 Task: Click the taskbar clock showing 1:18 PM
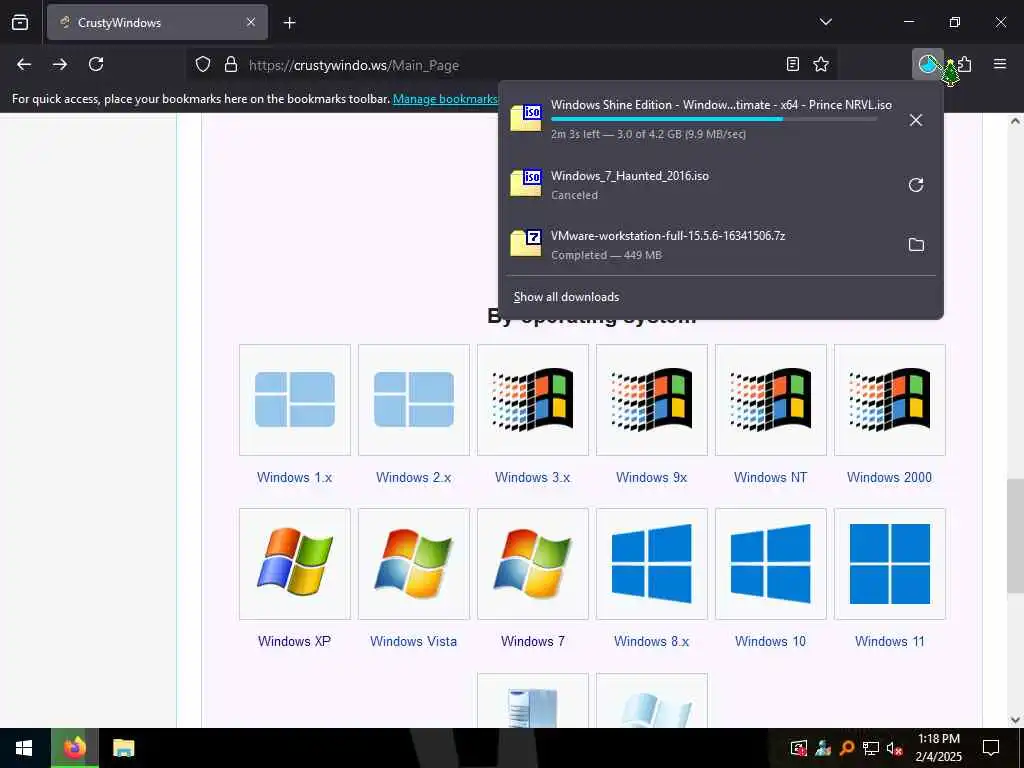point(938,748)
